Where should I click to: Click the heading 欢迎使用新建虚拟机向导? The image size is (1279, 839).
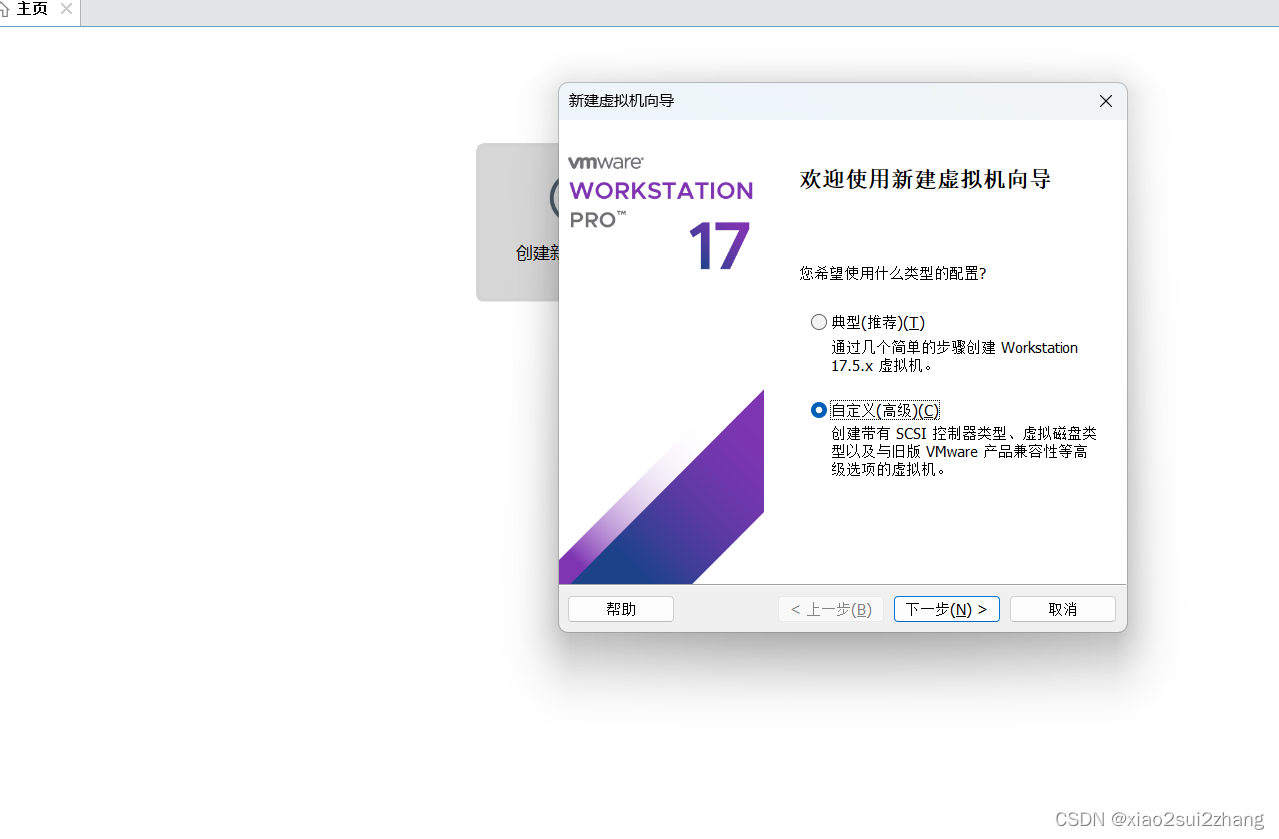click(x=925, y=180)
